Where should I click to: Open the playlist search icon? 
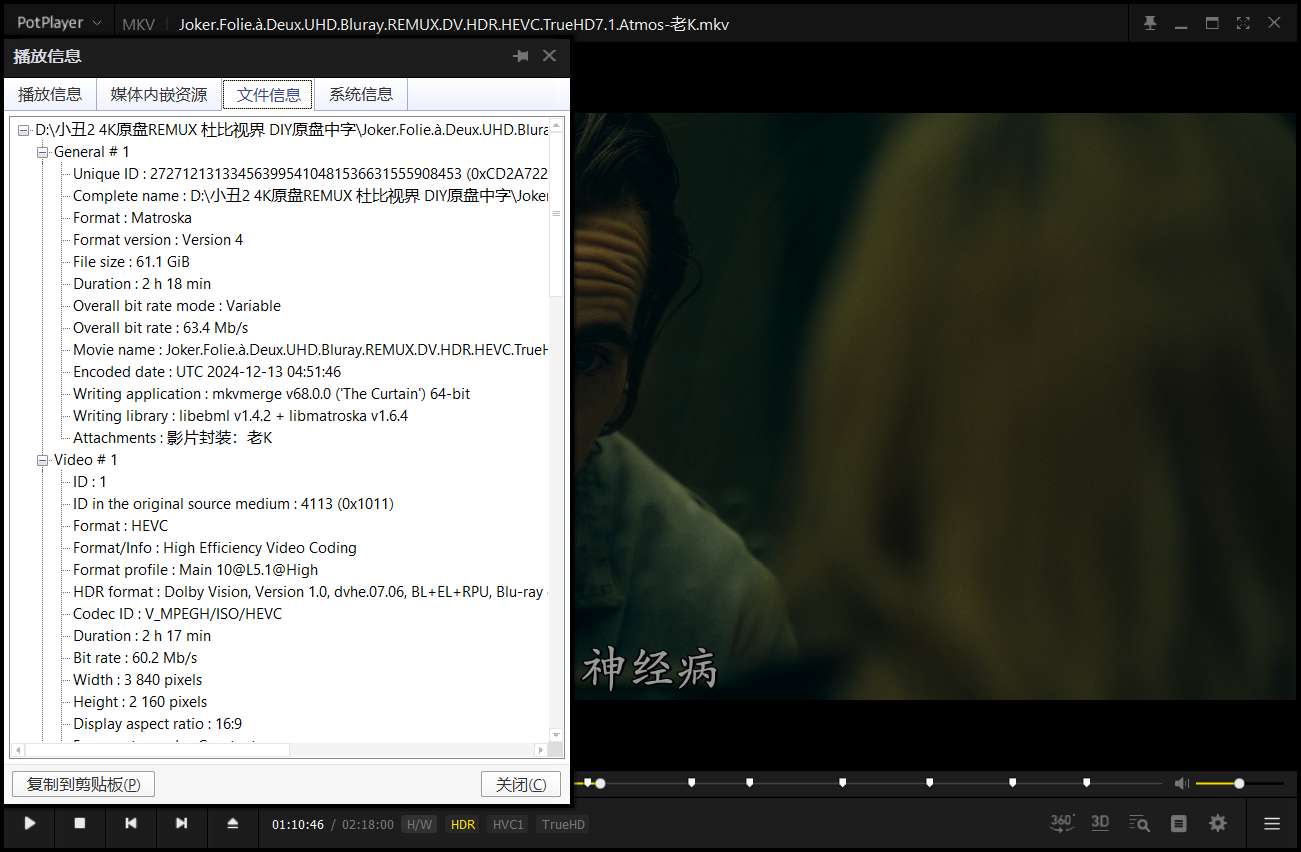[x=1139, y=823]
